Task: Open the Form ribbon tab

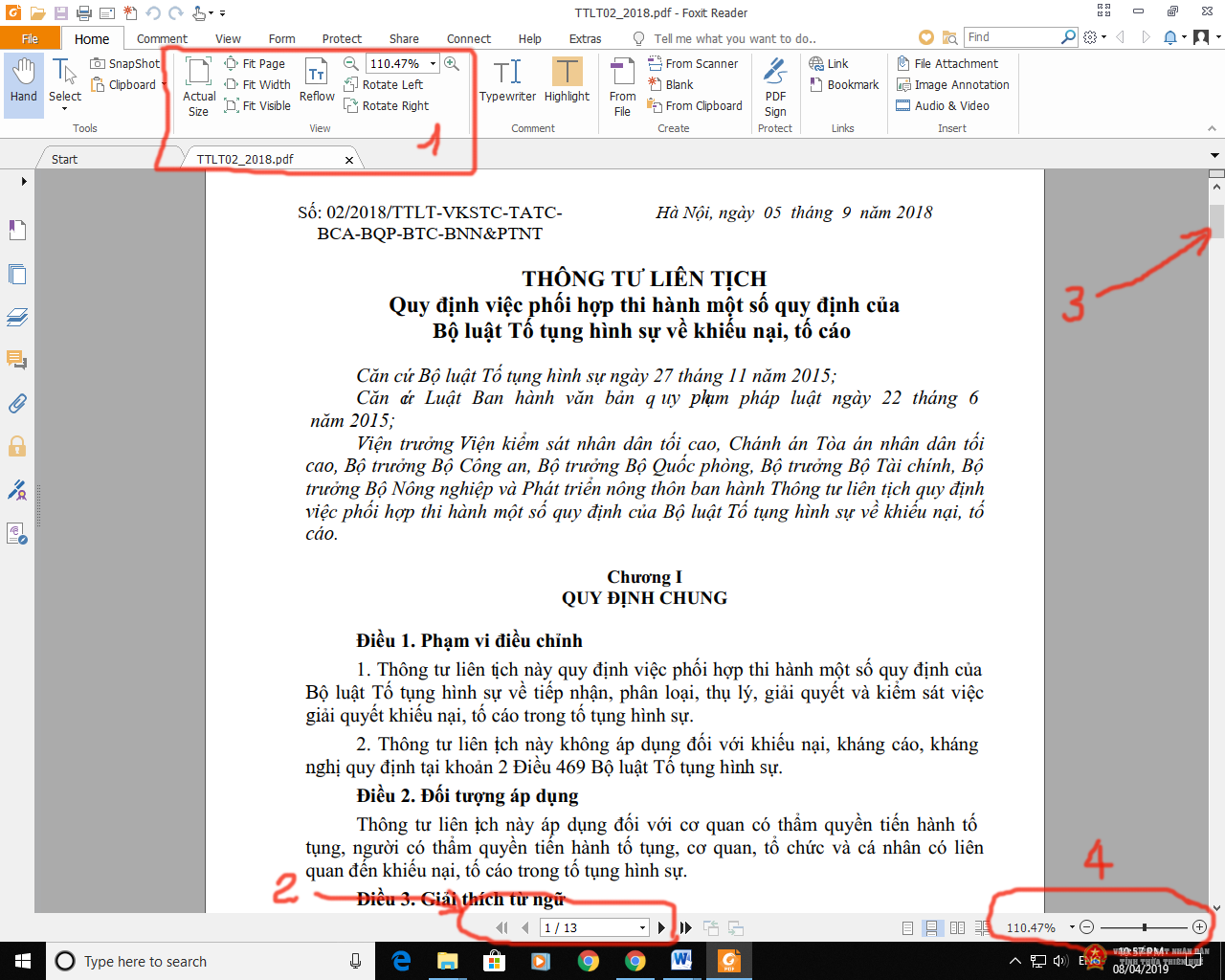Action: tap(281, 38)
